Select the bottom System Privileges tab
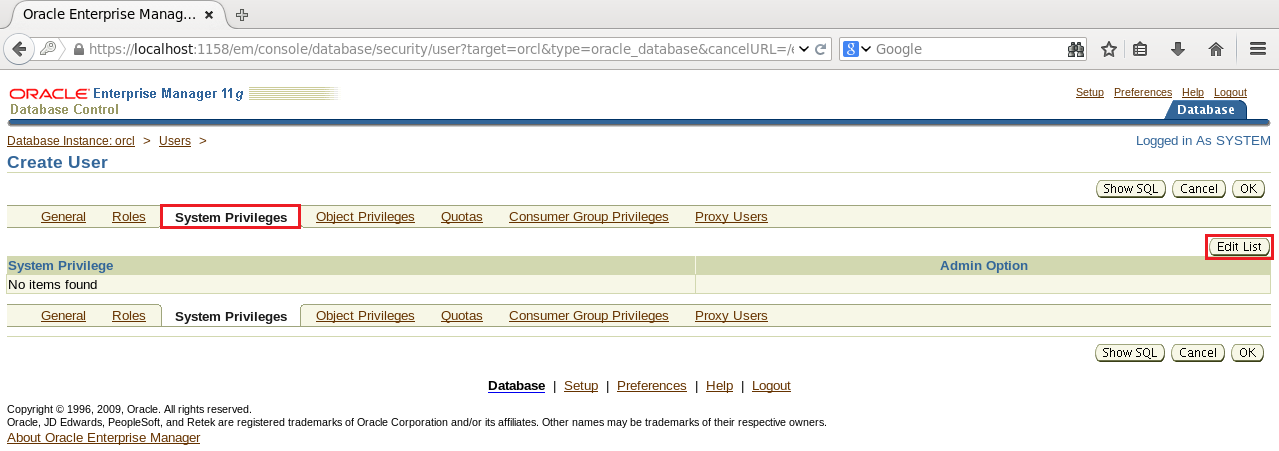Screen dimensions: 1279x451 pyautogui.click(x=231, y=316)
